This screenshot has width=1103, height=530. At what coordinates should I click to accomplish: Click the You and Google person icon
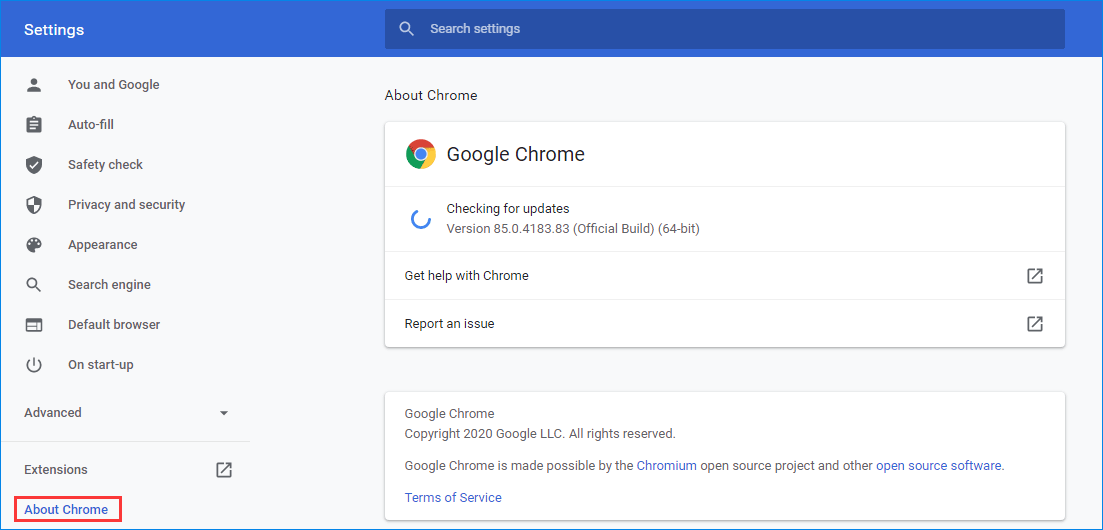click(x=34, y=85)
